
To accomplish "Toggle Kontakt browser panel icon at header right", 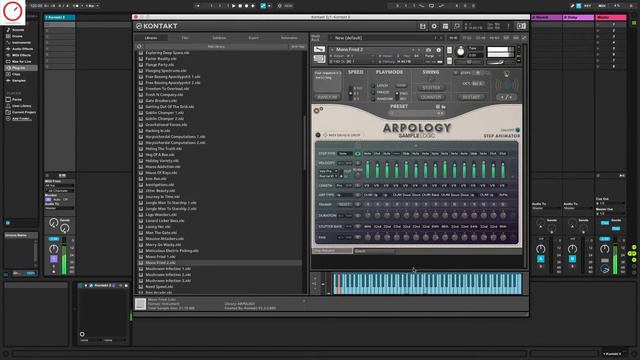I will pyautogui.click(x=521, y=26).
